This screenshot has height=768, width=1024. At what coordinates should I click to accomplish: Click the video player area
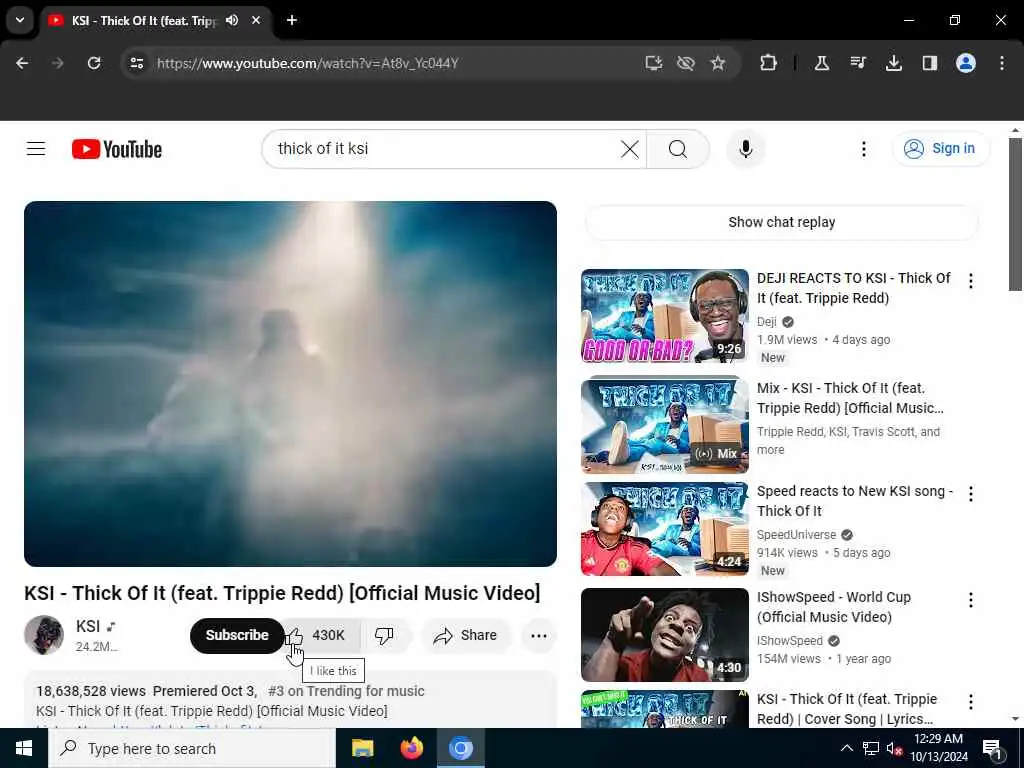click(x=291, y=384)
